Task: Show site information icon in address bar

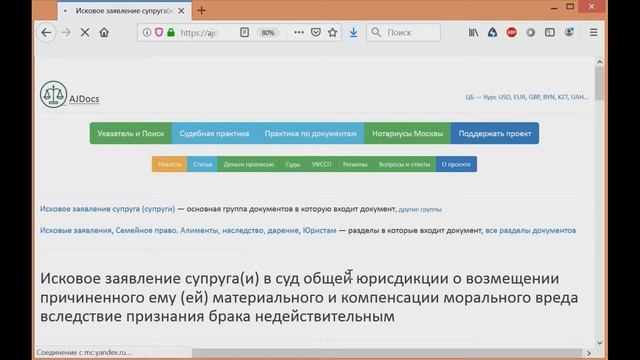Action: pos(147,32)
